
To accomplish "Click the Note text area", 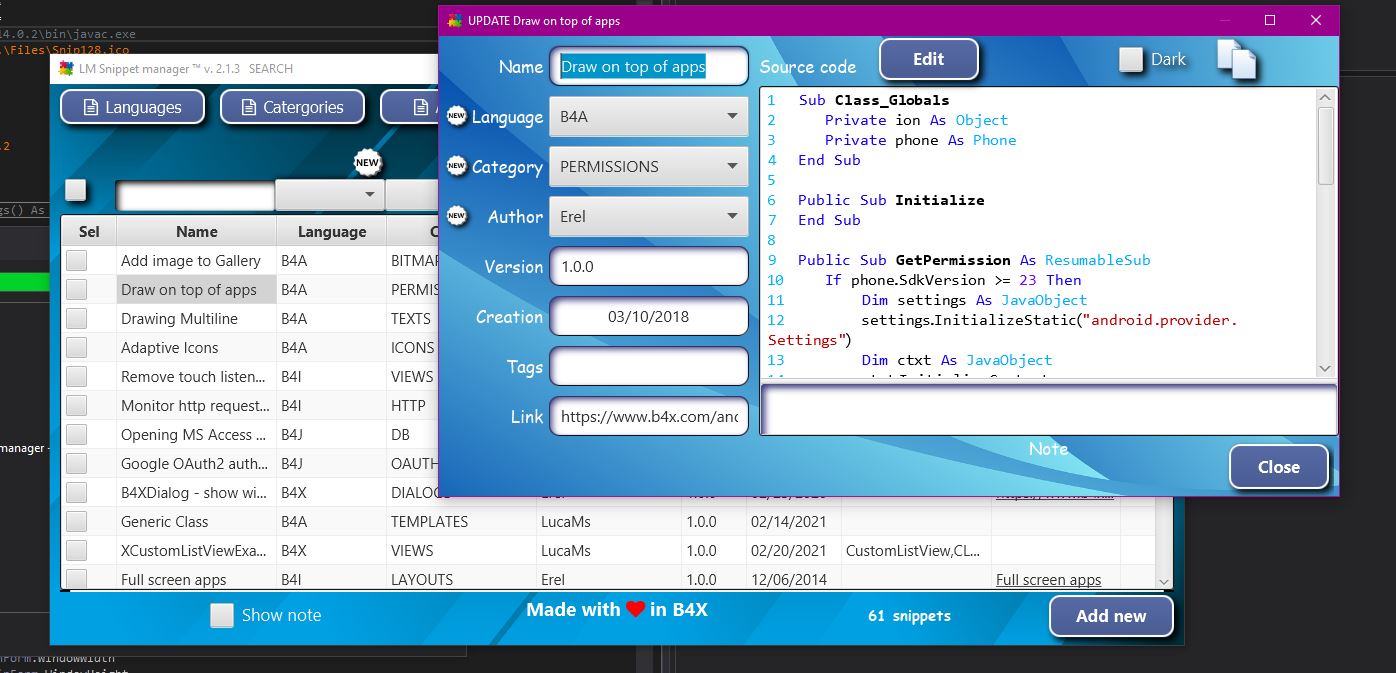I will tap(1048, 410).
